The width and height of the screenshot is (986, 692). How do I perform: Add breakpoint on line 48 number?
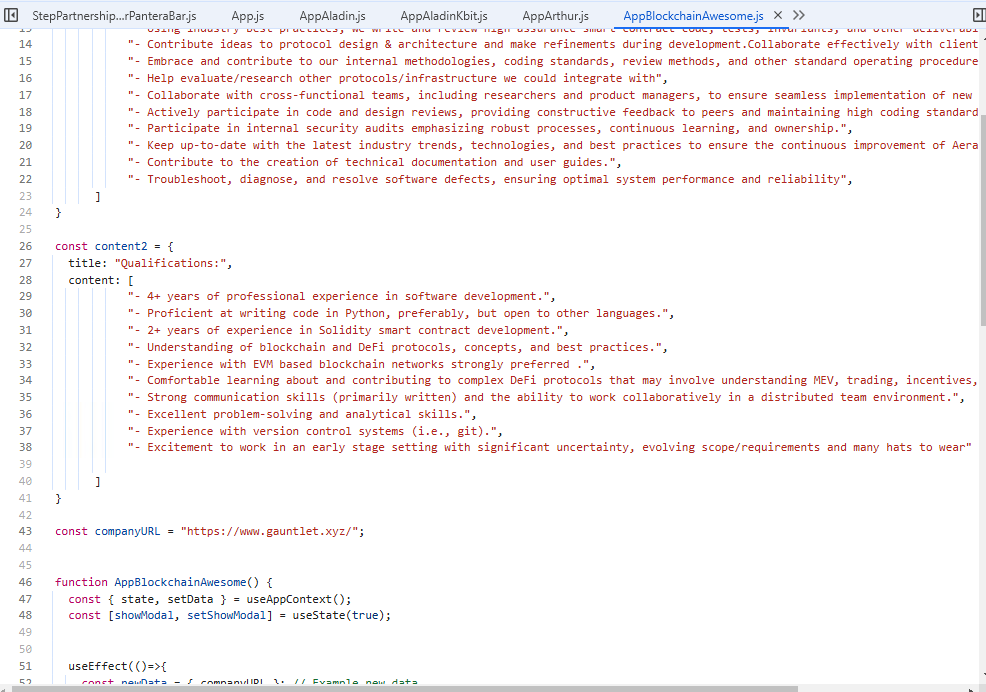tap(25, 615)
